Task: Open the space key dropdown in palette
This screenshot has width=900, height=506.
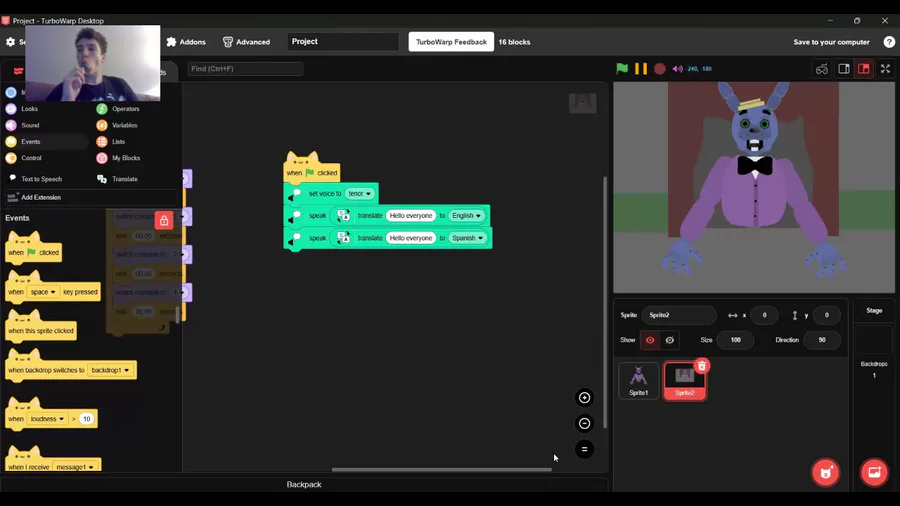Action: pos(43,292)
